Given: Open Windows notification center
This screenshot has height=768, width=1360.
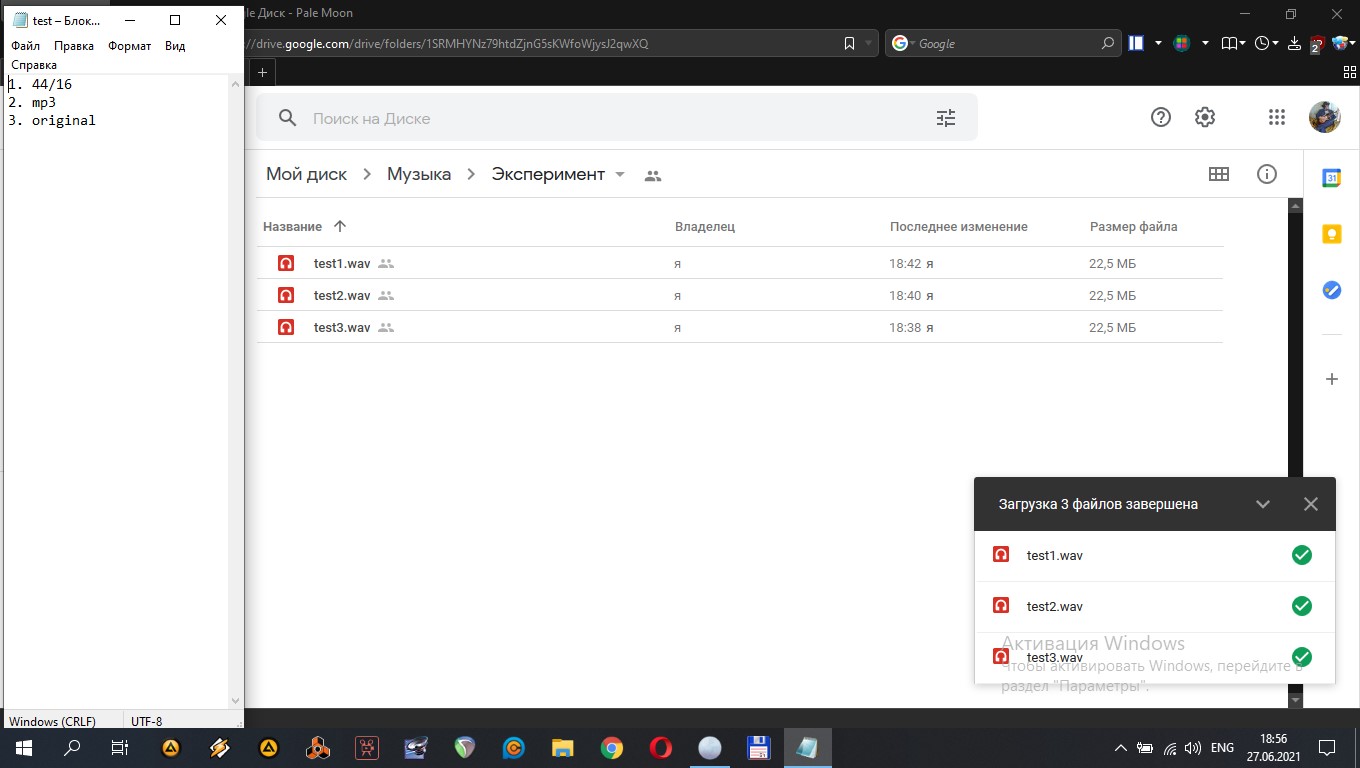Looking at the screenshot, I should click(x=1327, y=747).
